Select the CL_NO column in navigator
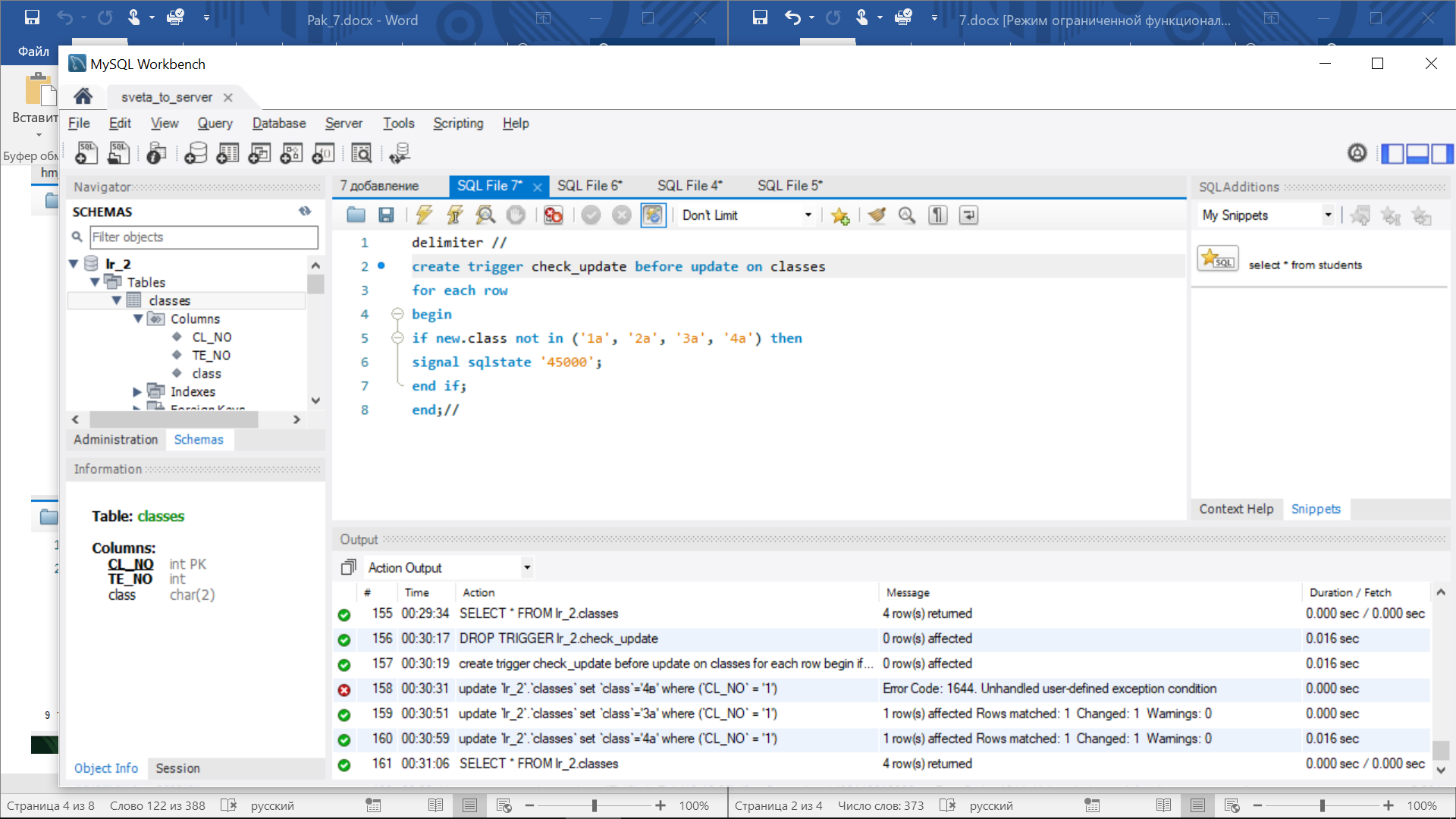The height and width of the screenshot is (819, 1456). (x=212, y=337)
